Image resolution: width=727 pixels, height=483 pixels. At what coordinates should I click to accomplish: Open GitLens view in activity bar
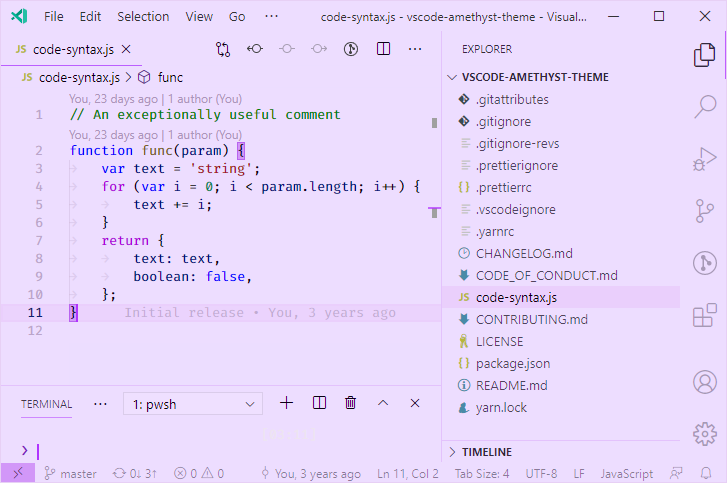pos(705,263)
